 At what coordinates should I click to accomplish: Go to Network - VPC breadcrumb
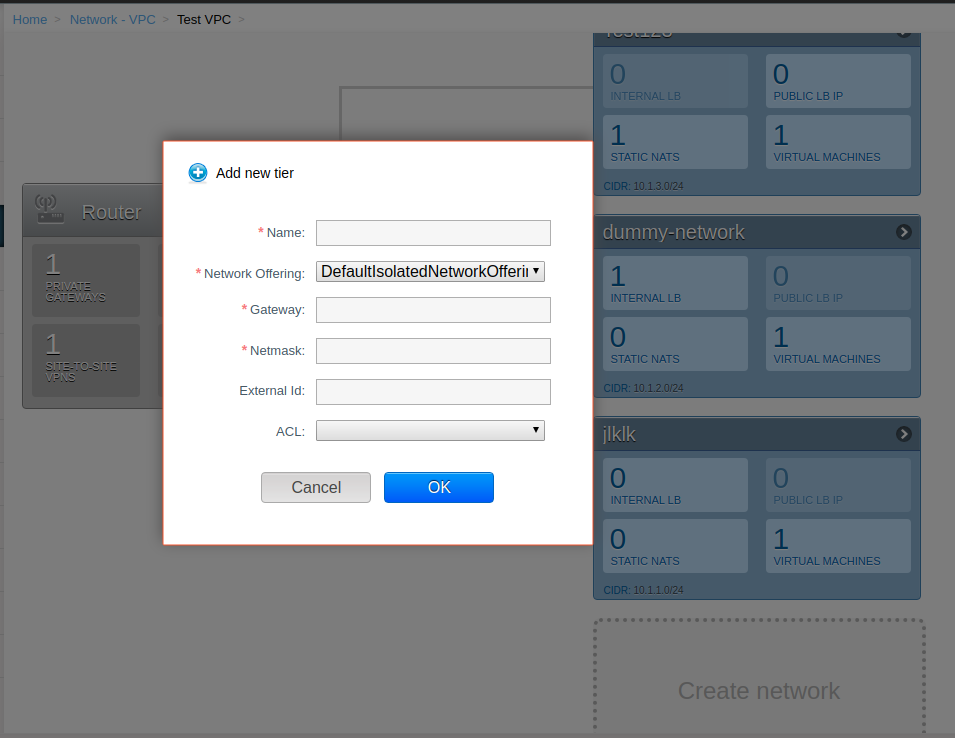[113, 19]
